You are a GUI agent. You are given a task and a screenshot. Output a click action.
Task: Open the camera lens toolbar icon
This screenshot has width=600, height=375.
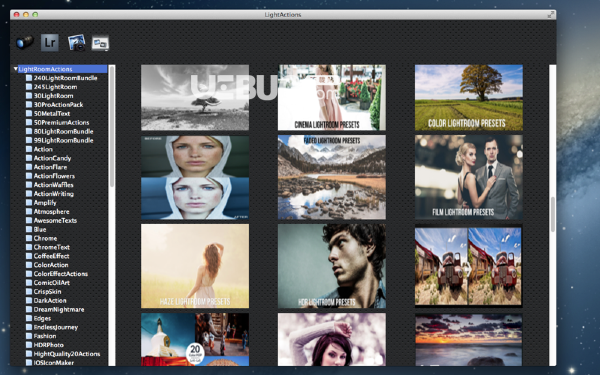tap(24, 42)
